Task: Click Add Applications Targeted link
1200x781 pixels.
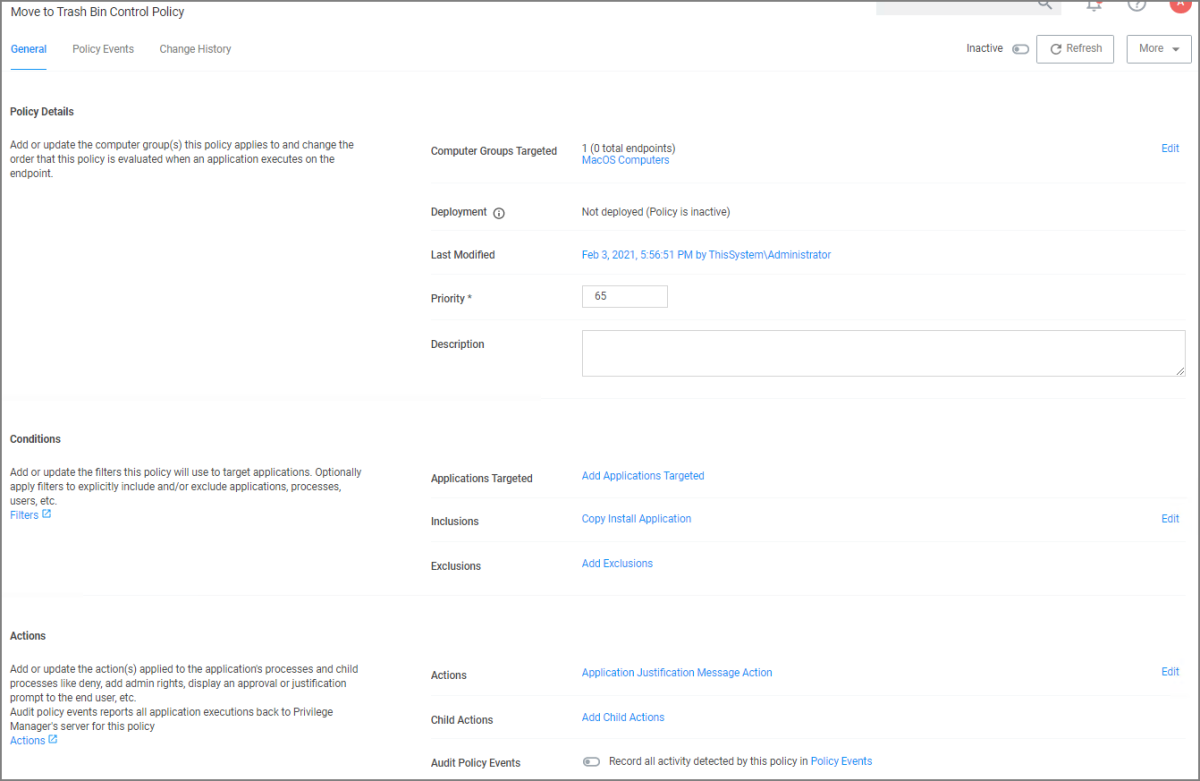Action: pos(643,476)
